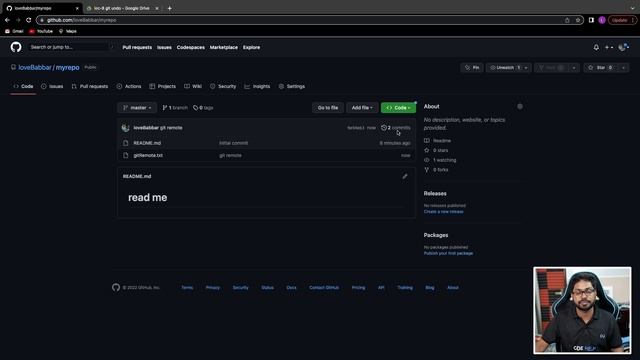Expand the Fork dropdown arrow

coord(574,68)
